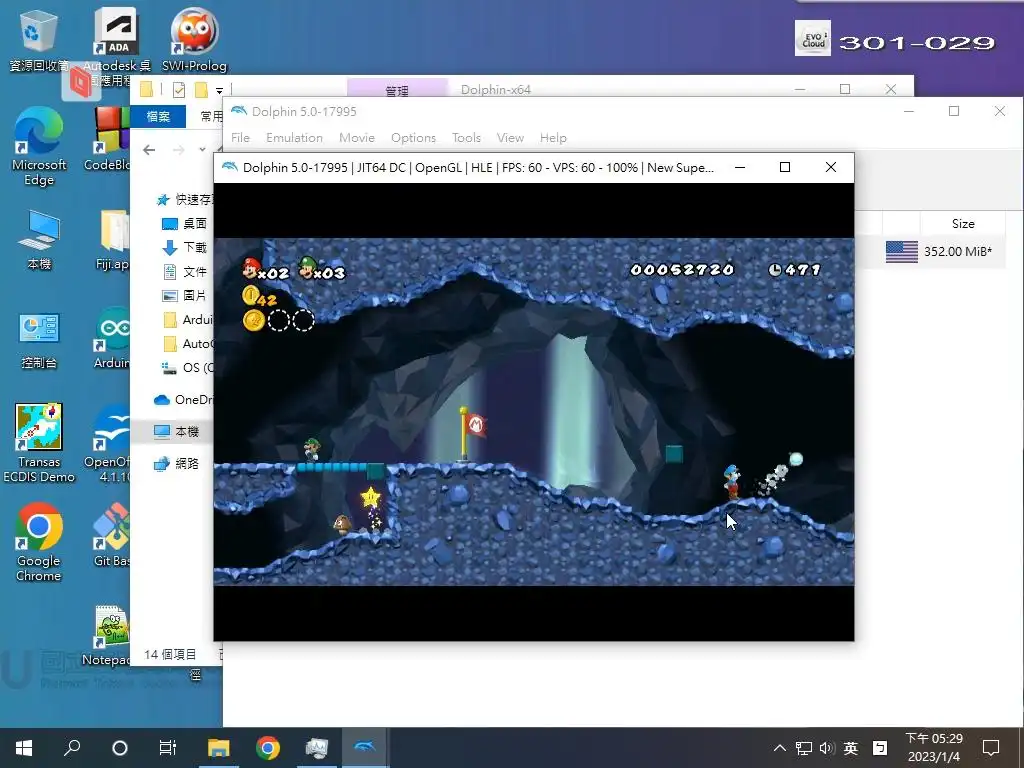Open Dolphin Options menu
The height and width of the screenshot is (768, 1024).
pyautogui.click(x=413, y=138)
